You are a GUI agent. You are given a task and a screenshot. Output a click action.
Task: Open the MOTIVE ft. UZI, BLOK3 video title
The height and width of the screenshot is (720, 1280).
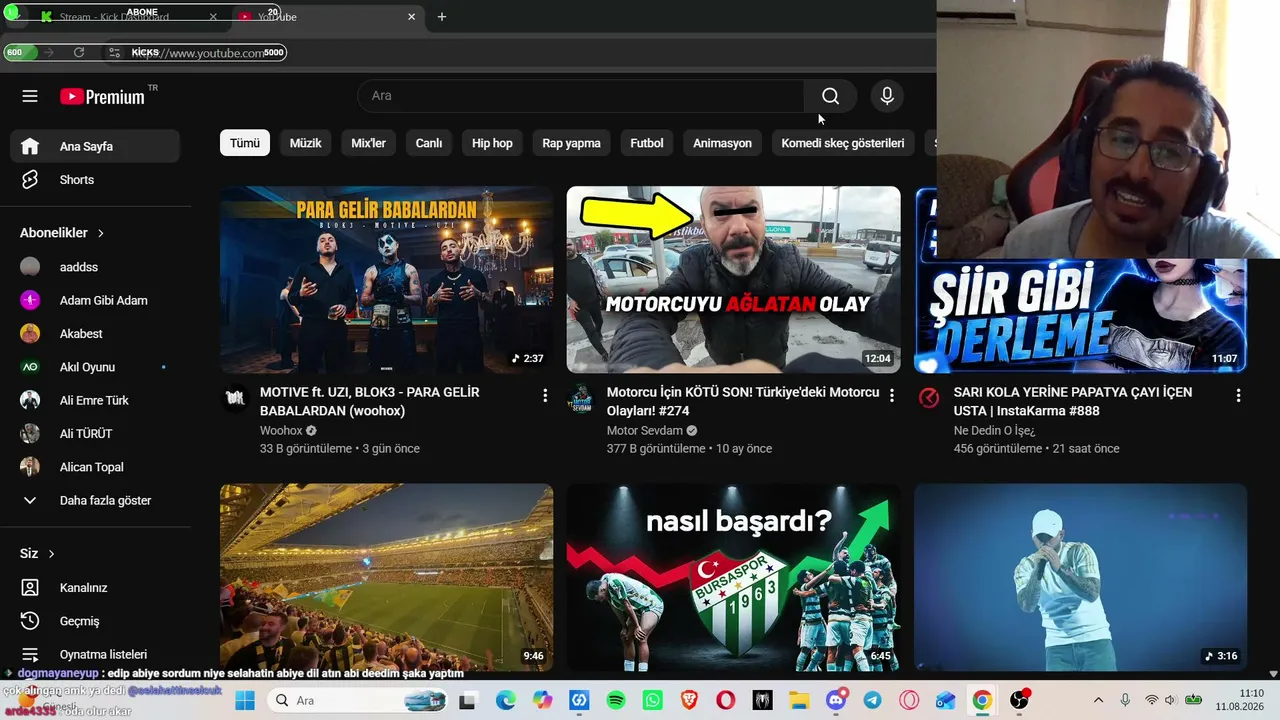pos(369,401)
